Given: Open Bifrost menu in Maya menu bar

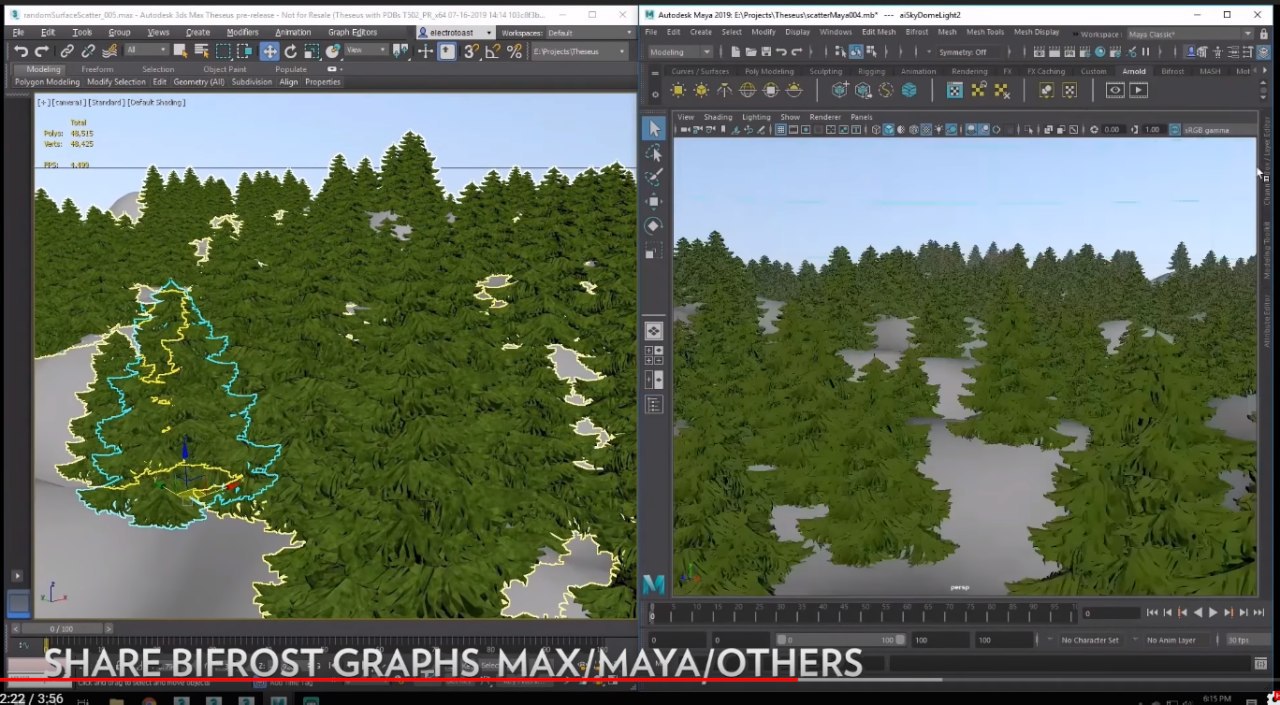Looking at the screenshot, I should tap(916, 32).
